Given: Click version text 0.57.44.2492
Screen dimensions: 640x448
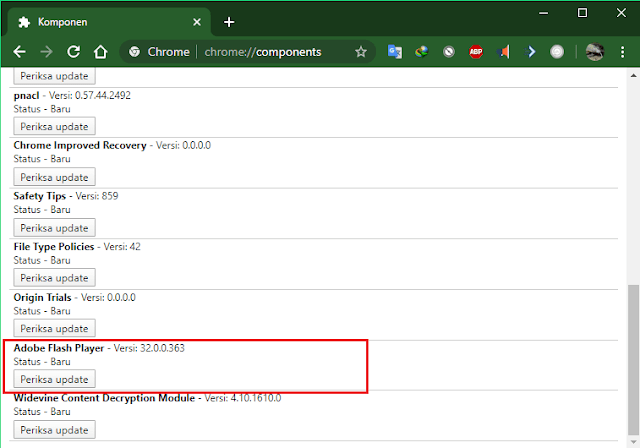Looking at the screenshot, I should pyautogui.click(x=103, y=95).
